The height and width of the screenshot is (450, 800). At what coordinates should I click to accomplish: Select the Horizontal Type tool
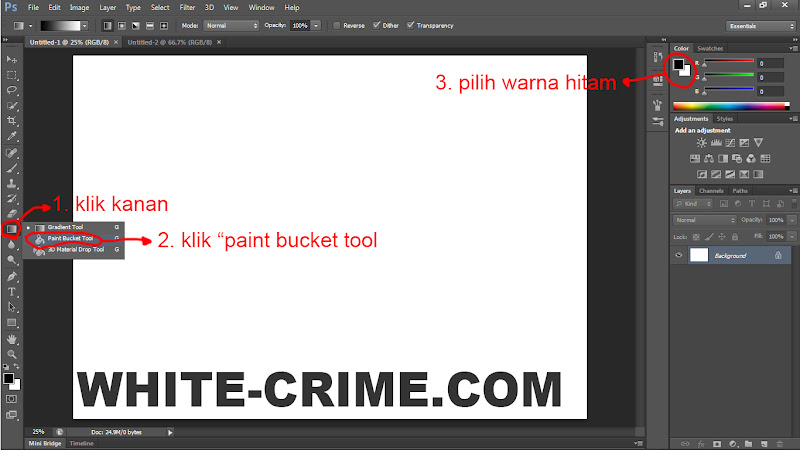click(12, 292)
